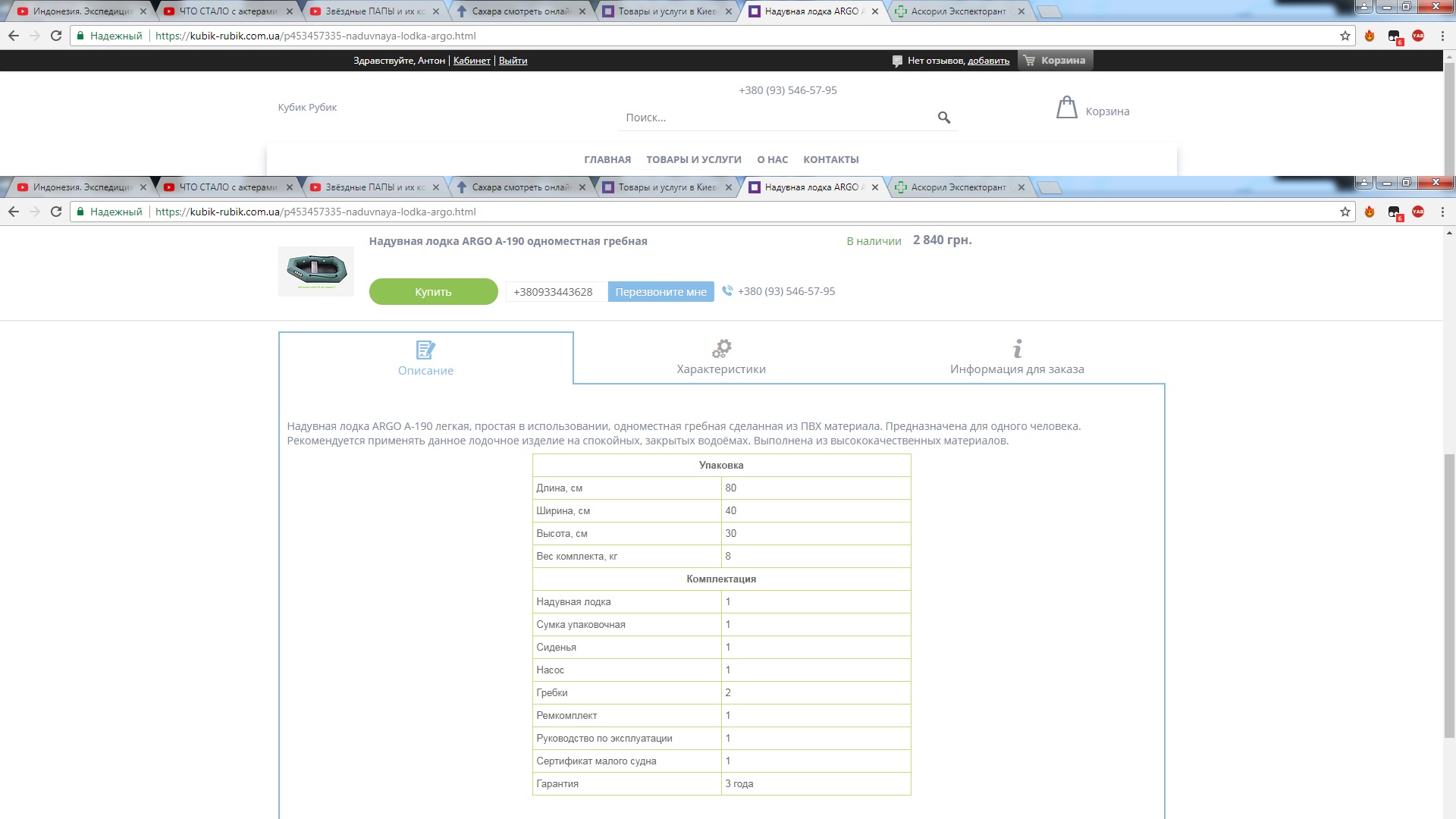The height and width of the screenshot is (819, 1456).
Task: Select the Характеристики gears icon
Action: tap(721, 348)
